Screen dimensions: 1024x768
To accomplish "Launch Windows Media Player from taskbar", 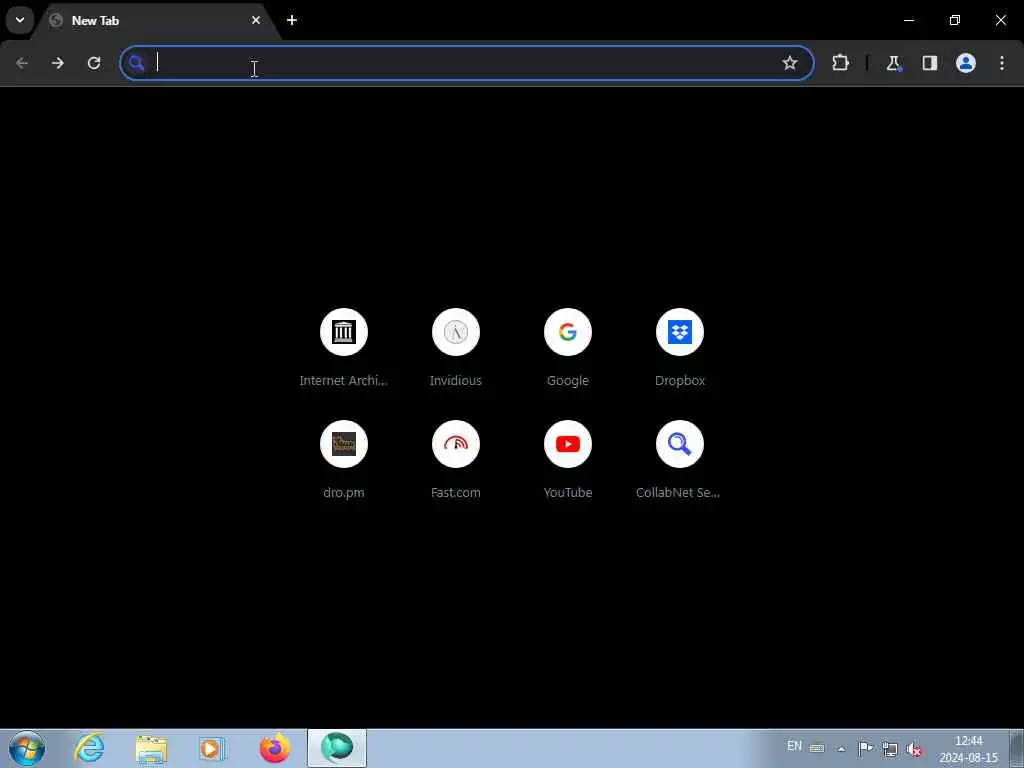I will click(x=212, y=748).
